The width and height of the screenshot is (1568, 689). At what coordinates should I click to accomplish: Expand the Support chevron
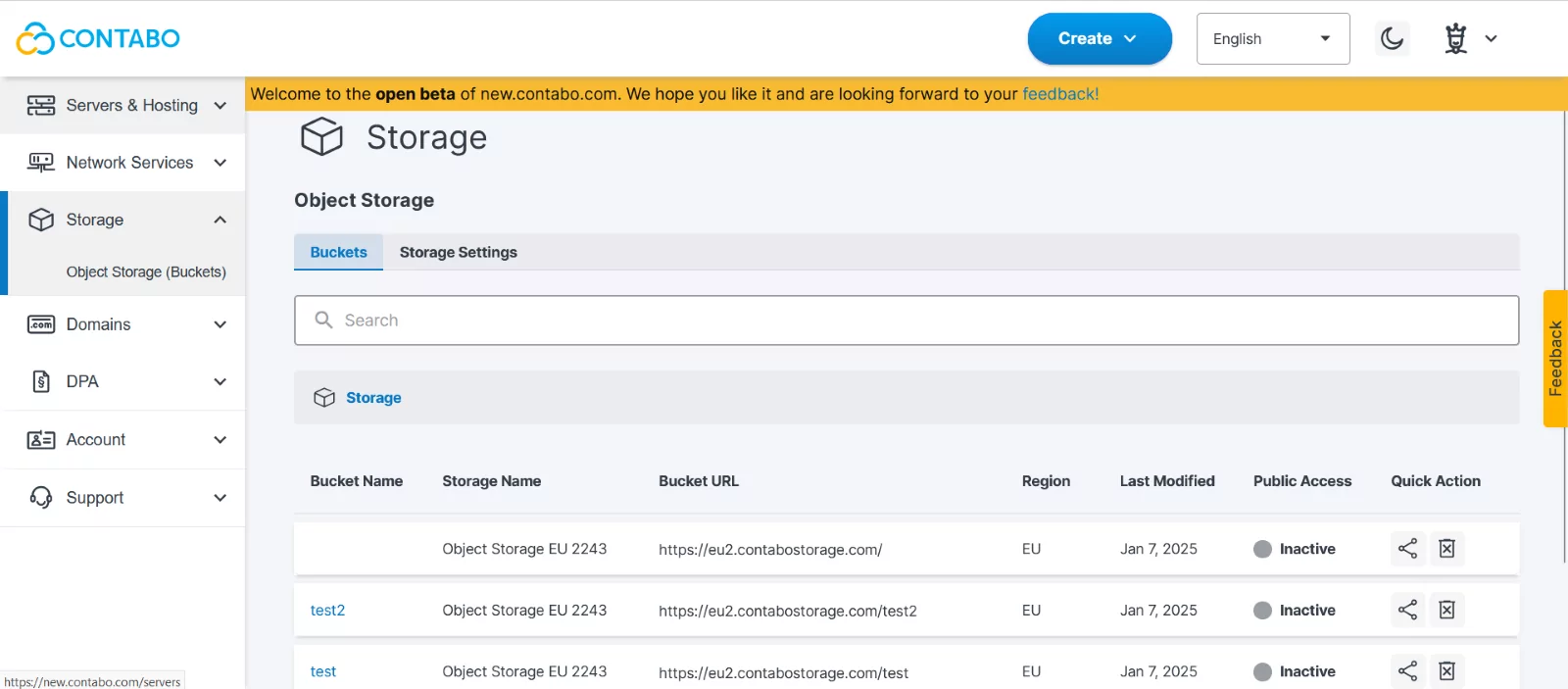220,498
